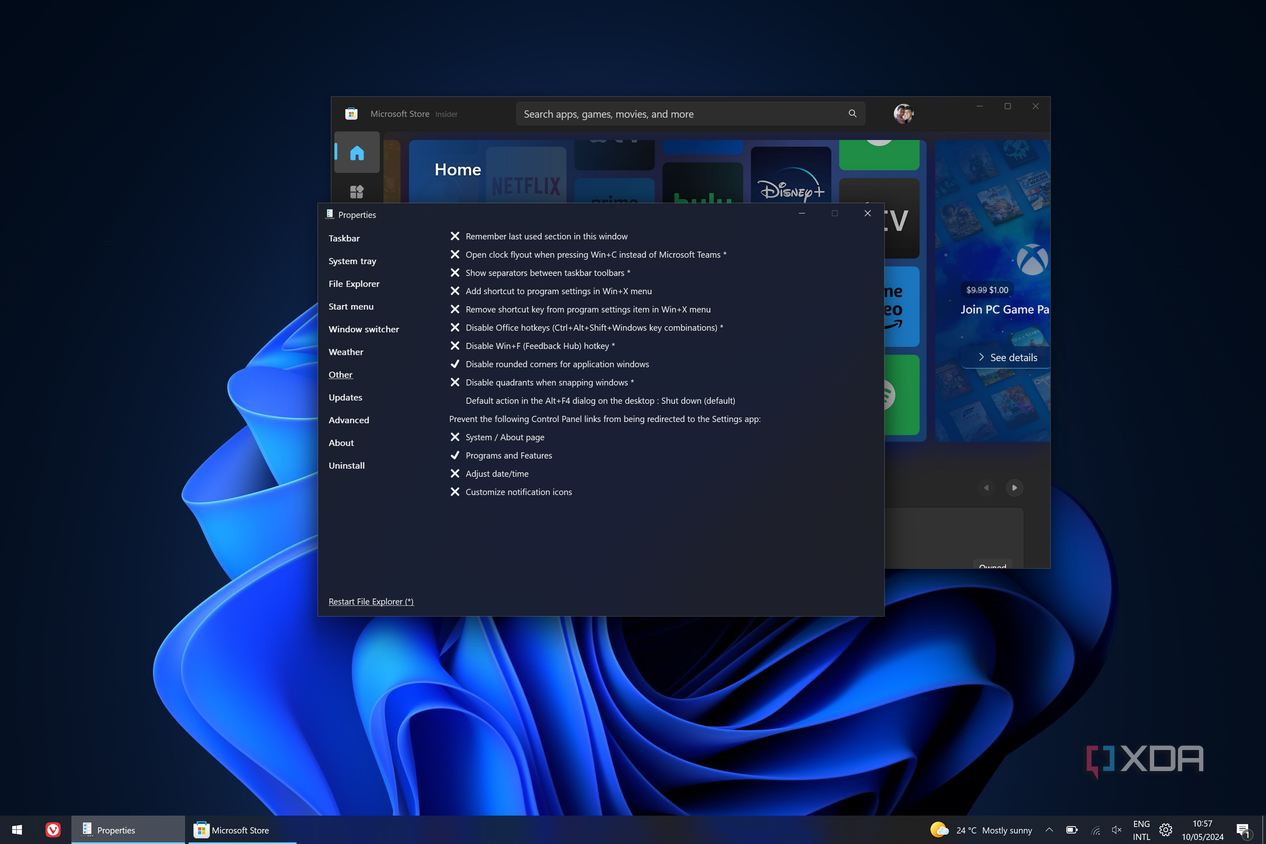Open the Advanced section
The image size is (1266, 844).
point(349,420)
